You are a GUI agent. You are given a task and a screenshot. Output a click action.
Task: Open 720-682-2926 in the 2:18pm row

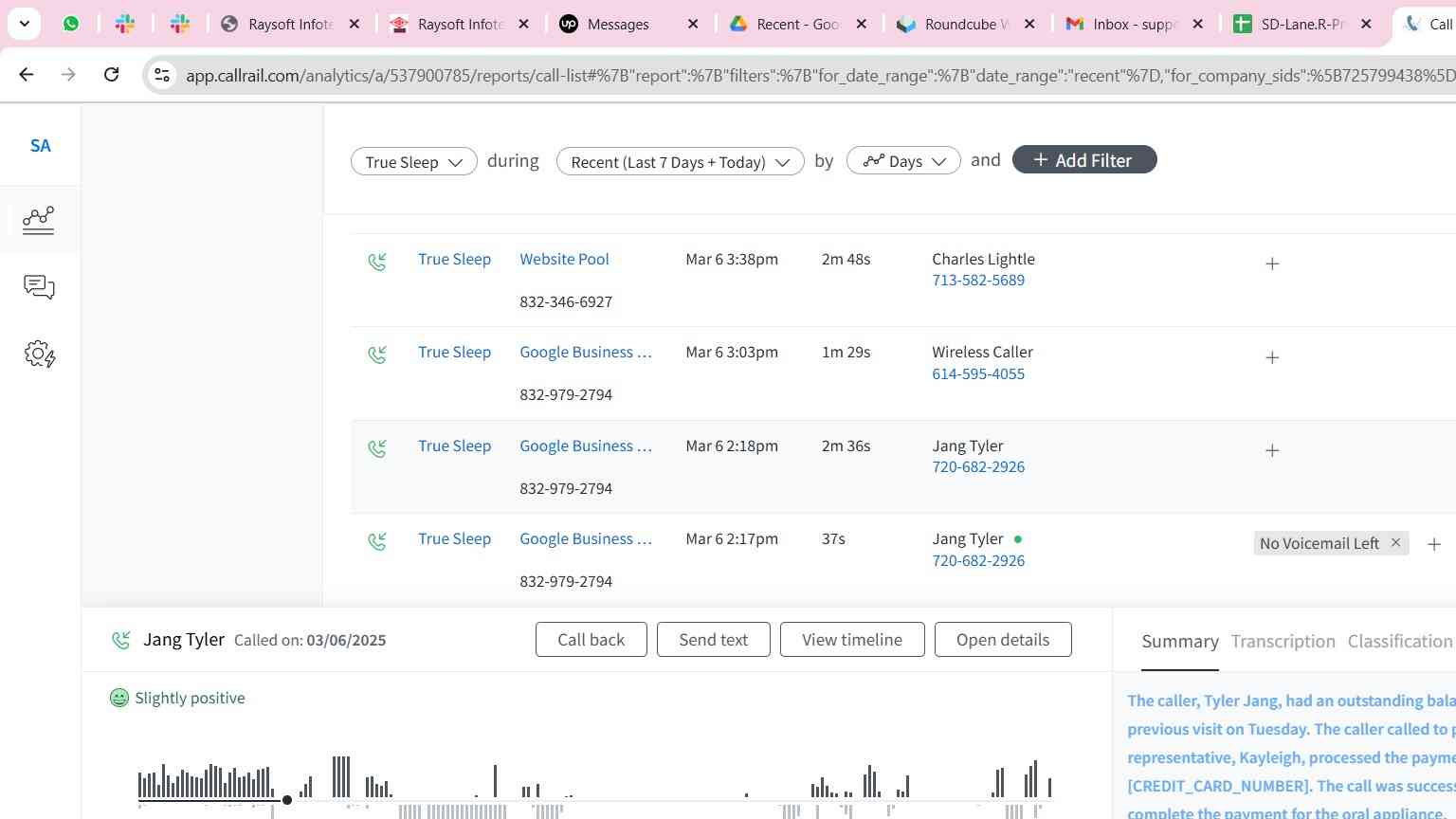click(978, 466)
